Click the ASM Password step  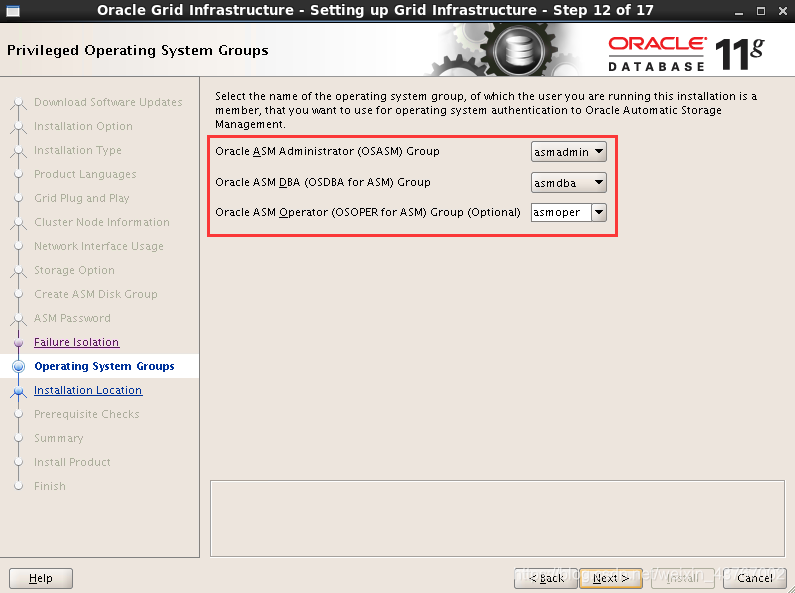72,318
